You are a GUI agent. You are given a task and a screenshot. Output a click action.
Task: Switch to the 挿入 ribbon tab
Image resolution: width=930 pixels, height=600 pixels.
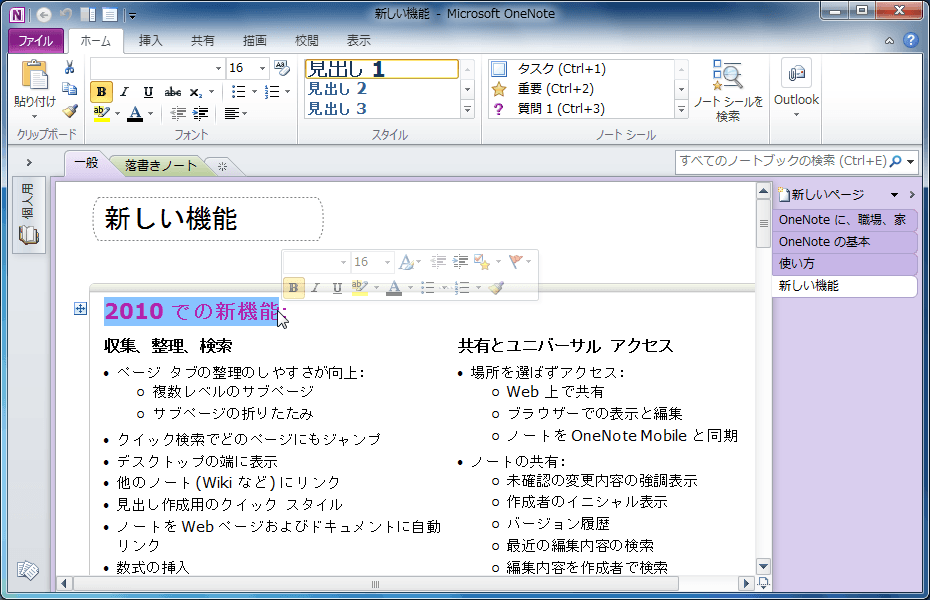[x=150, y=40]
